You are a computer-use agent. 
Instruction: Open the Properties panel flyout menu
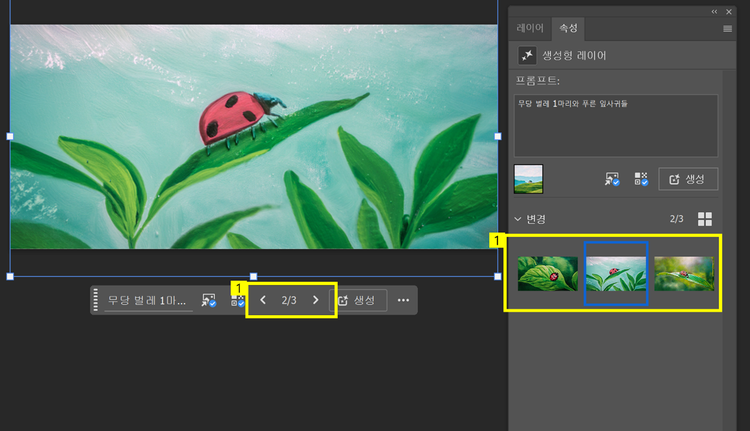tap(728, 29)
